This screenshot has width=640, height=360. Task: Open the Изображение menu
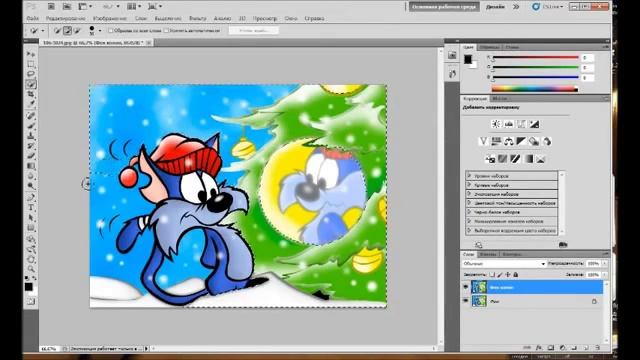pos(110,19)
